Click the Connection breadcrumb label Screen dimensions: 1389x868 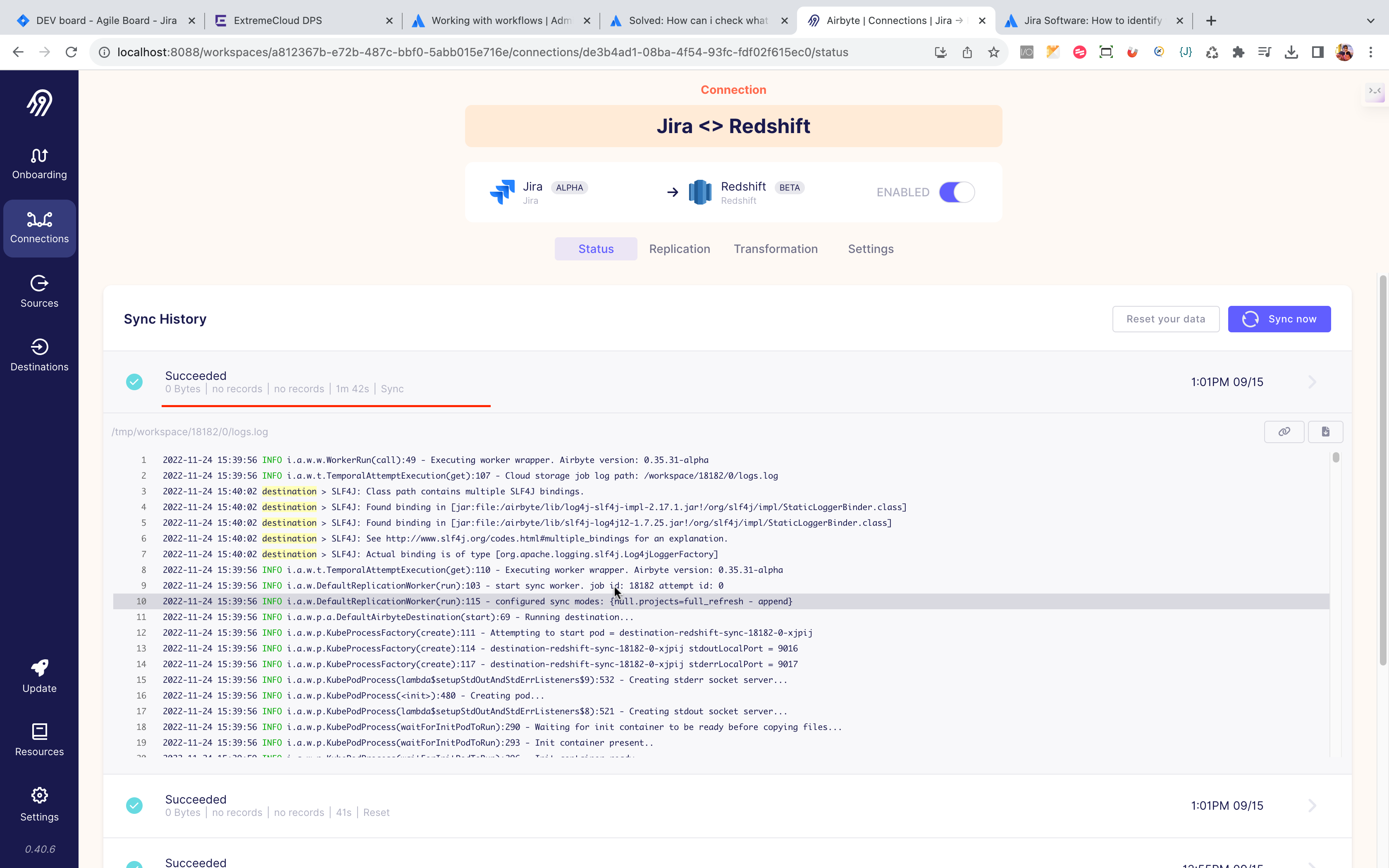[x=733, y=90]
